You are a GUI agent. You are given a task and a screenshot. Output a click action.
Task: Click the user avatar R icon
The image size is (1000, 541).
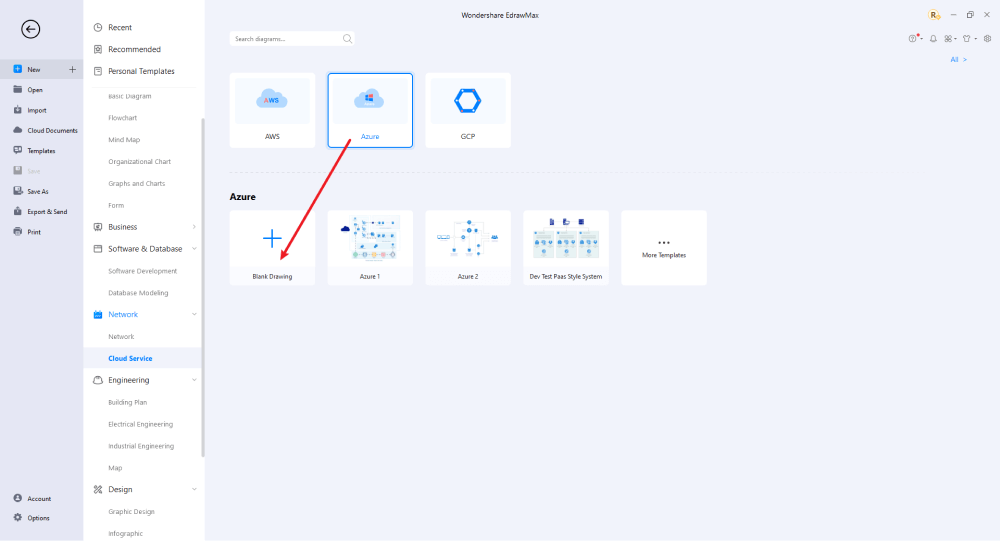tap(934, 15)
